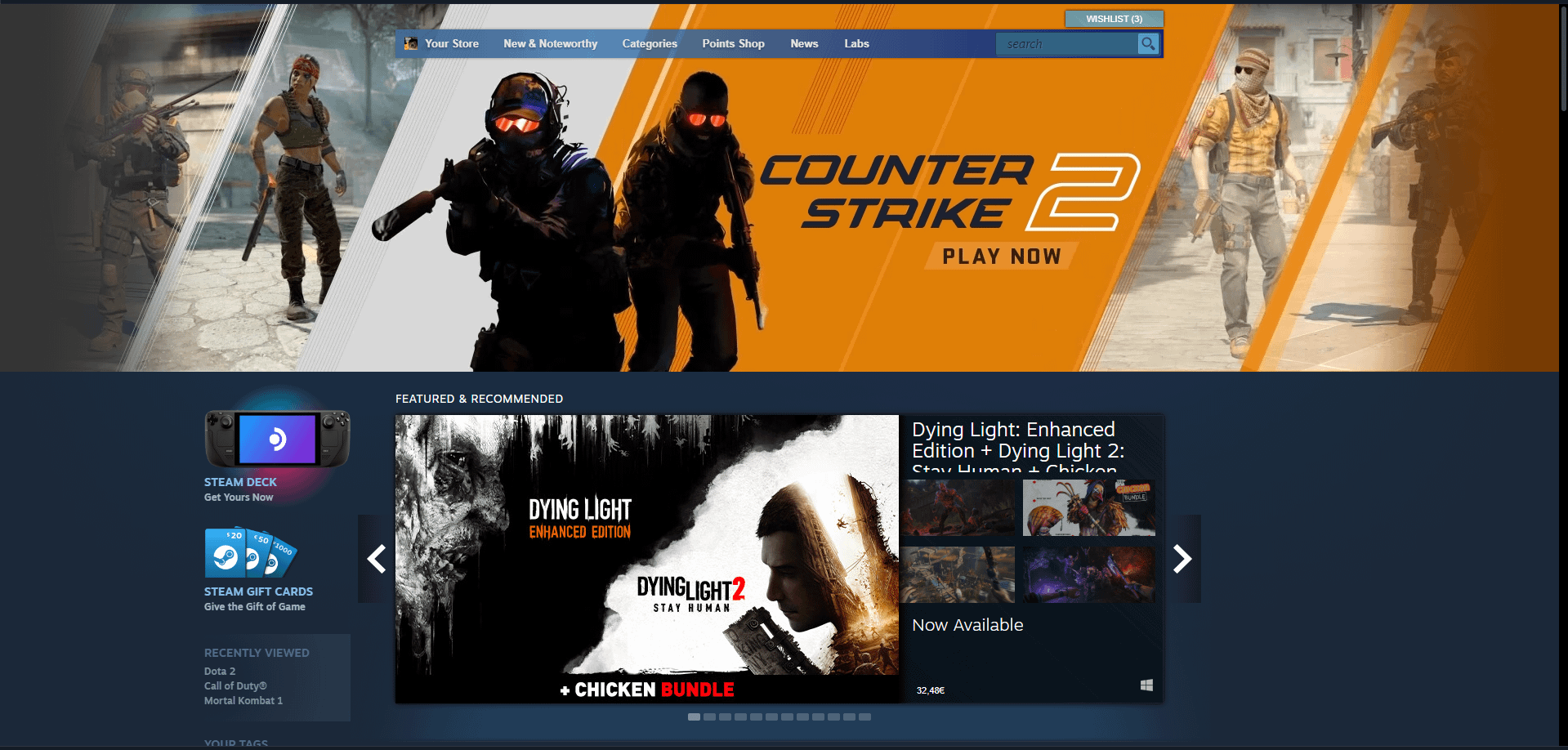Open the Categories dropdown menu
Screen dimensions: 1568x750
coord(649,43)
